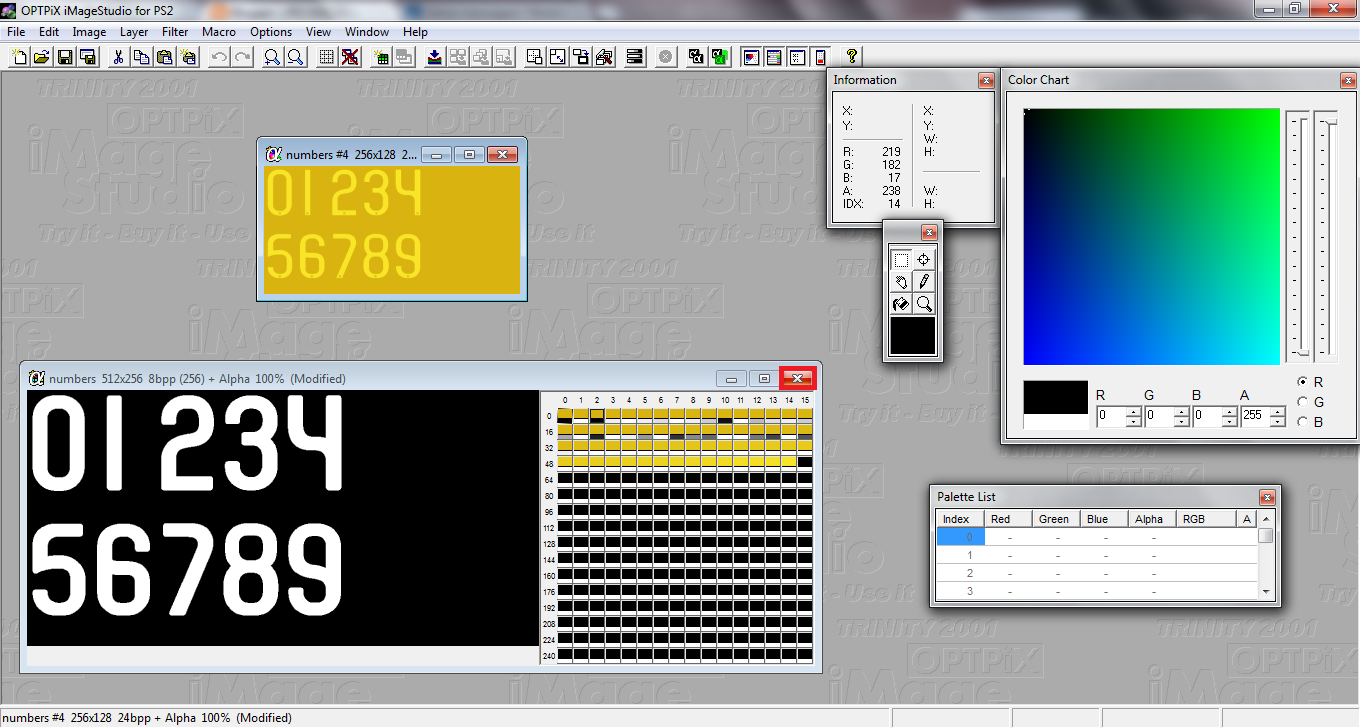Select the R radio button in Color Chart
The image size is (1360, 728).
coord(1302,382)
